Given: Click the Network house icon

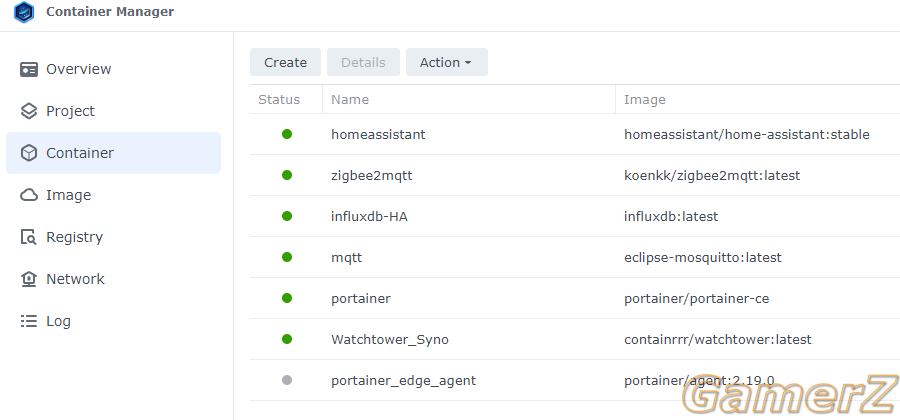Looking at the screenshot, I should pos(29,279).
